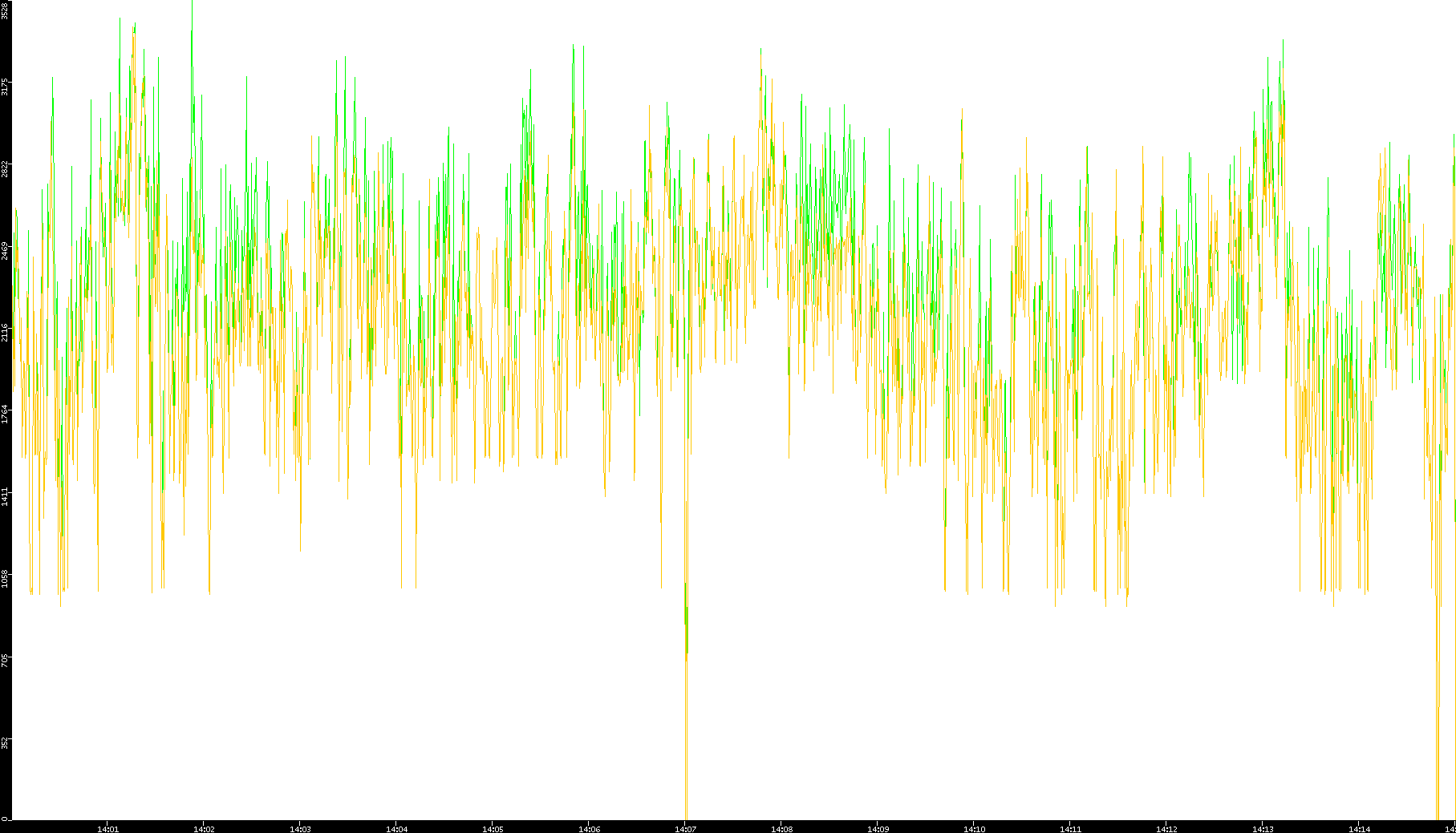Click the yellow drop-to-zero spike at 14:07
Viewport: 1456px width, 833px height.
click(687, 738)
